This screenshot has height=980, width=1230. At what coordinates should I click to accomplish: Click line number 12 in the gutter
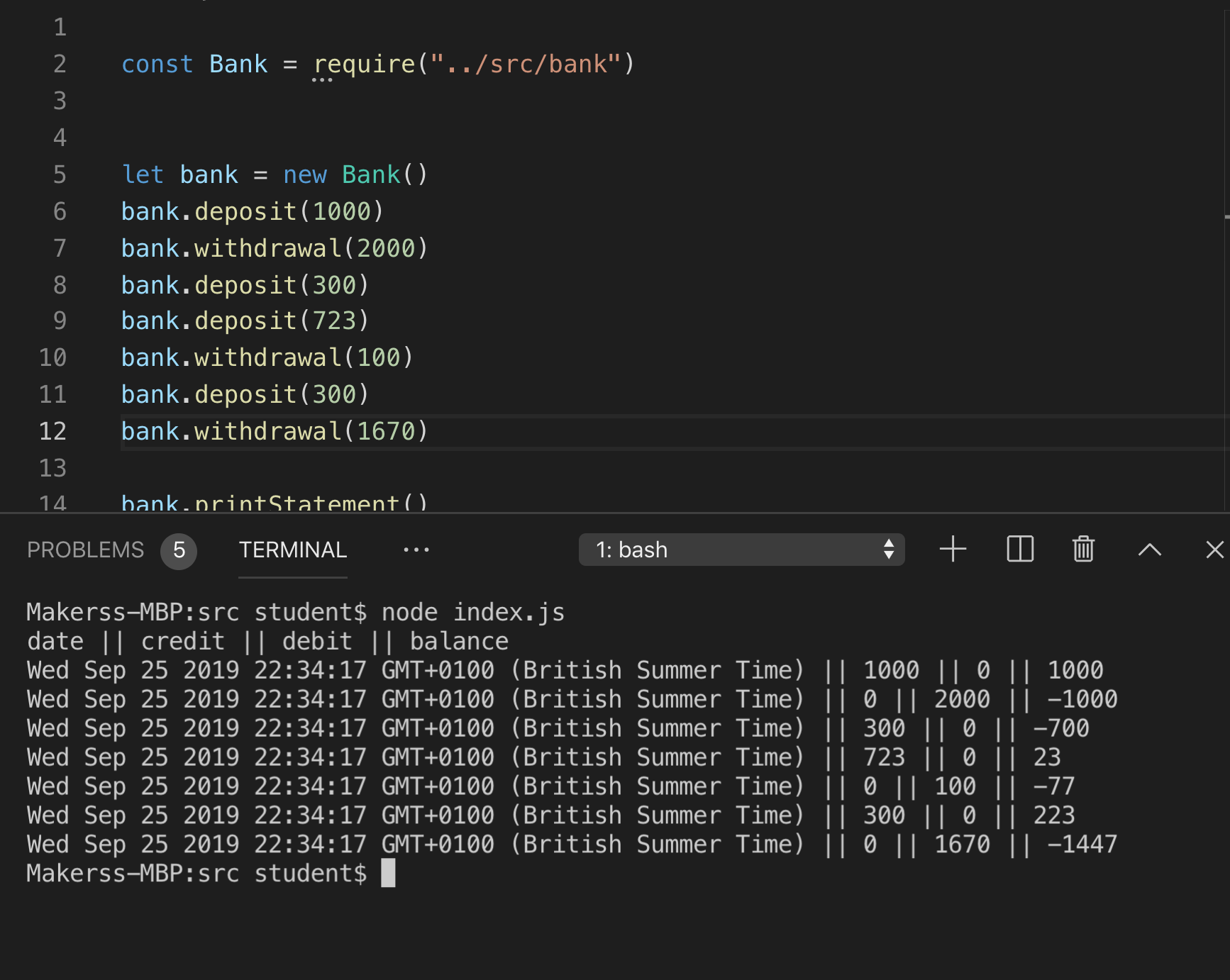pos(52,431)
